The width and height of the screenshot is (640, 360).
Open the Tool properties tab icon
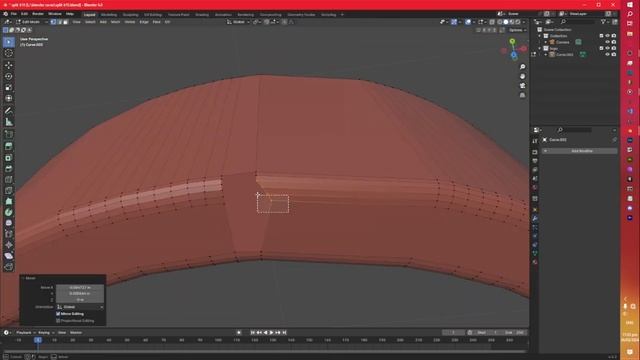535,141
